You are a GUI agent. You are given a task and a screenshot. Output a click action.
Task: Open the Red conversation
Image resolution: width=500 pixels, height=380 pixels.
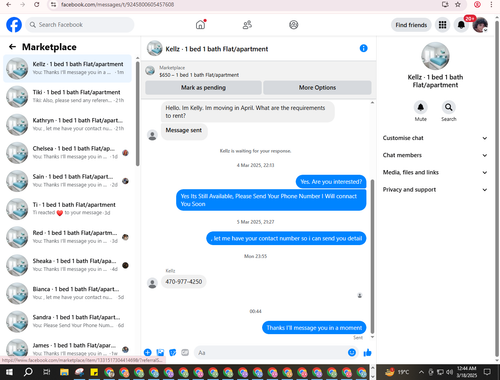pos(68,237)
